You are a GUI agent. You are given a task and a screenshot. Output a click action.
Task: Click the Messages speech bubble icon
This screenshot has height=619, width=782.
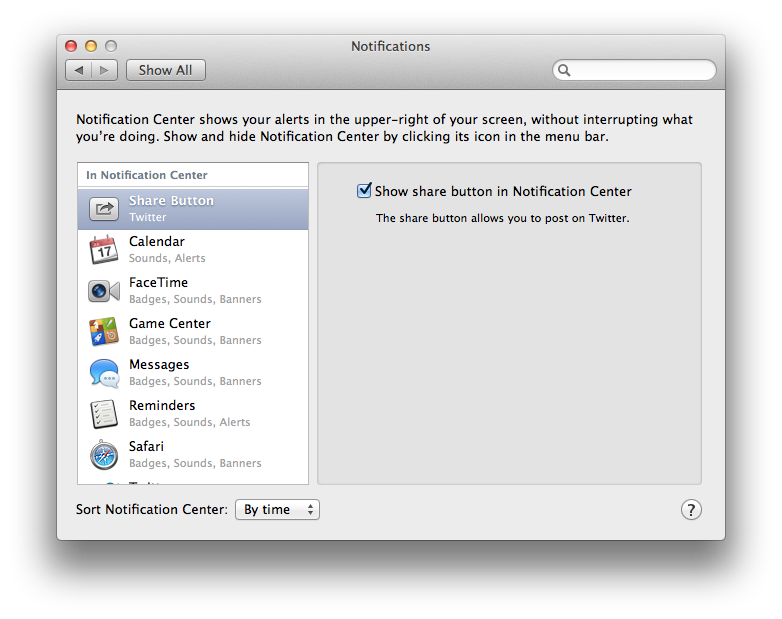[104, 373]
